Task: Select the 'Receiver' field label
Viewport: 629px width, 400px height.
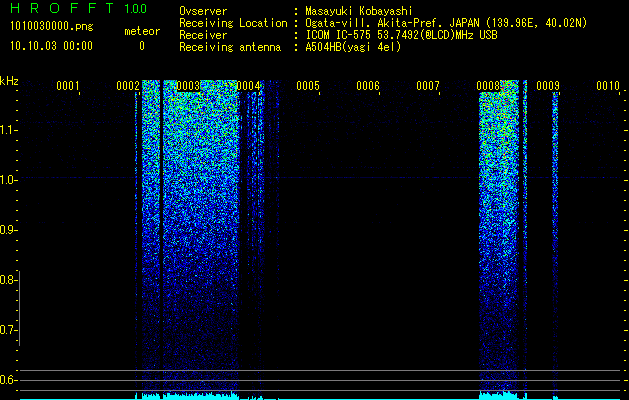Action: (203, 35)
